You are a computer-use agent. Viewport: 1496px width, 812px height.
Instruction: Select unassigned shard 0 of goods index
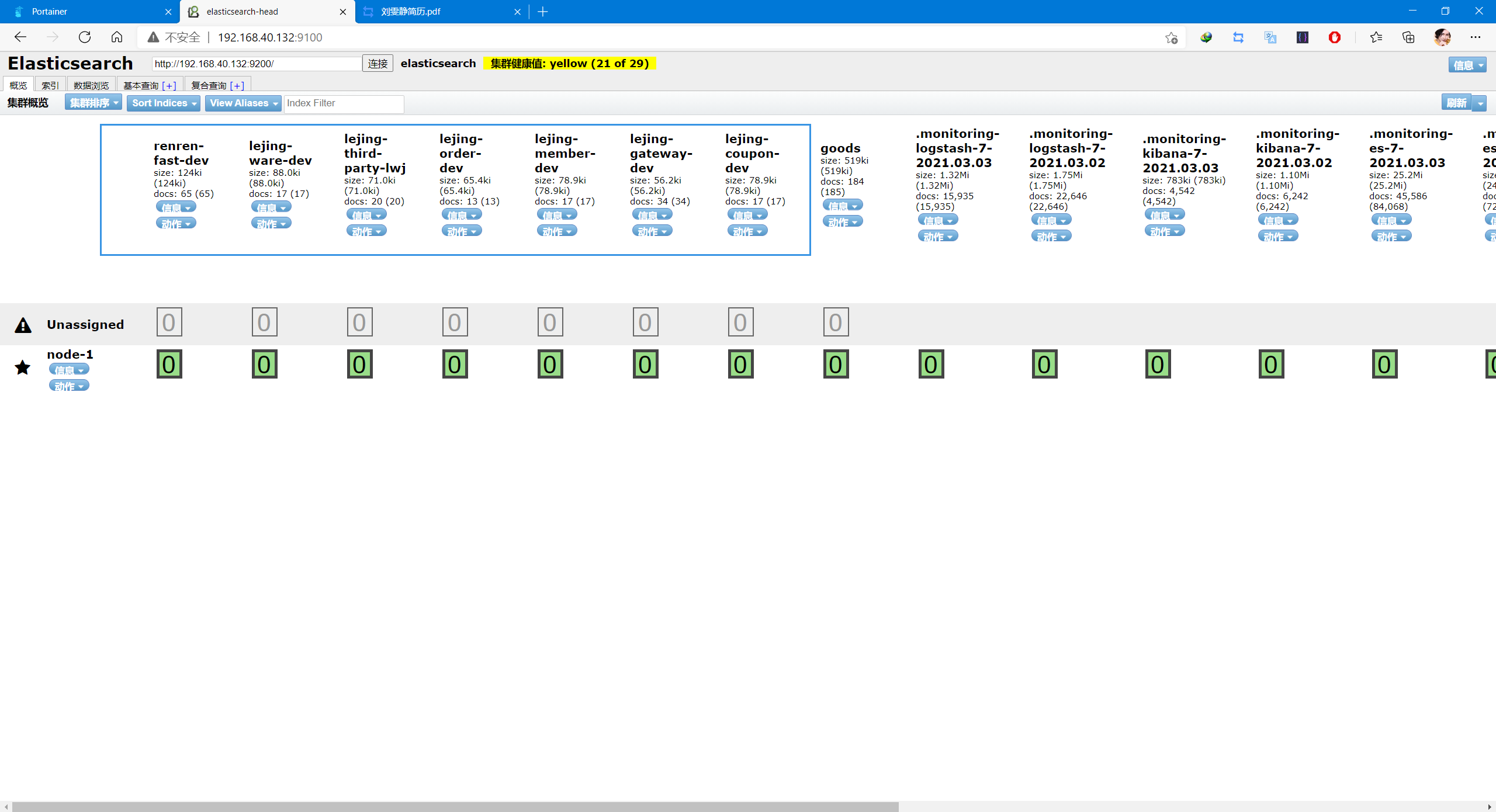[836, 322]
